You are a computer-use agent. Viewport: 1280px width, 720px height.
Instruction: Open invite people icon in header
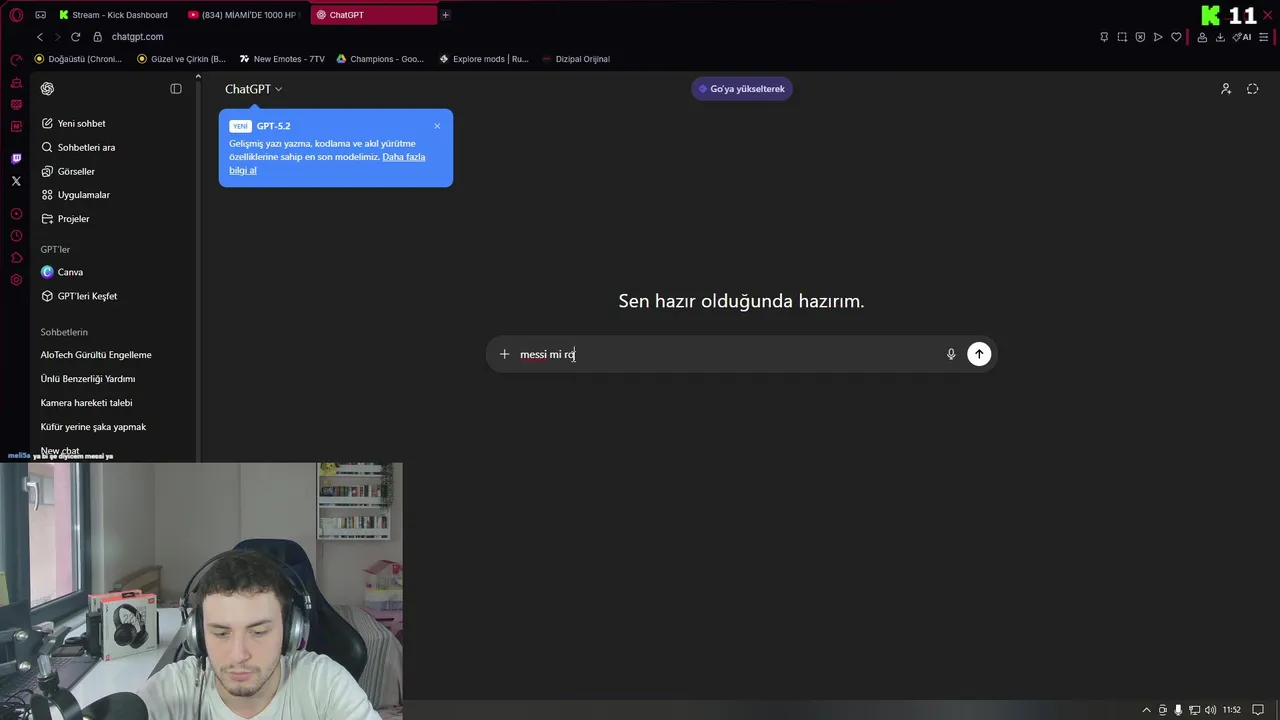pos(1226,89)
